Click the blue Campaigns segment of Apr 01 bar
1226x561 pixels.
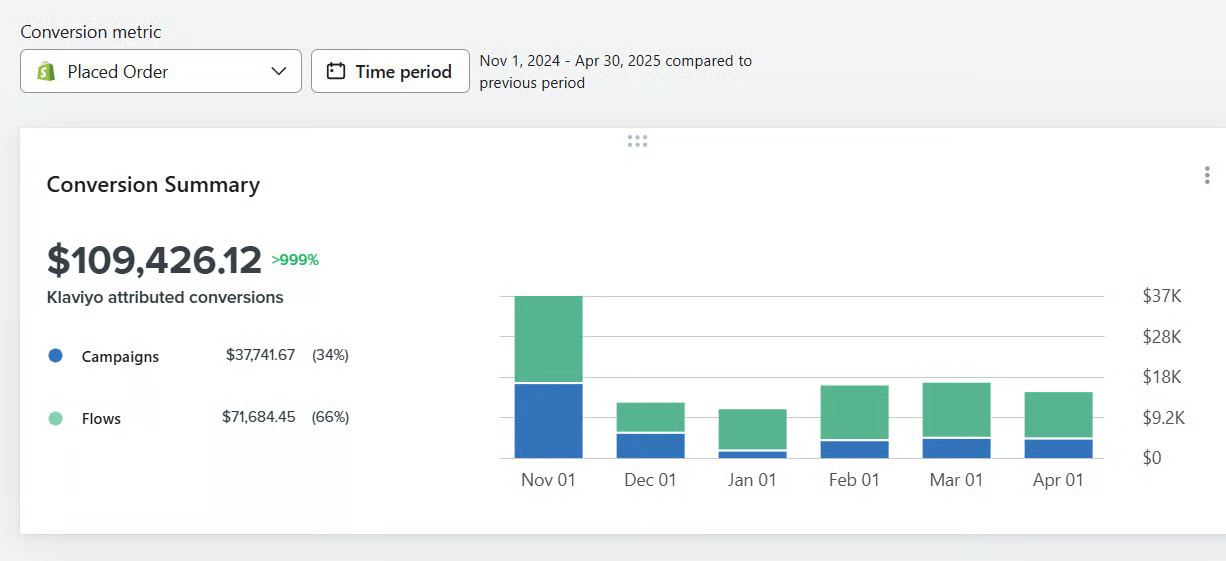(1058, 448)
